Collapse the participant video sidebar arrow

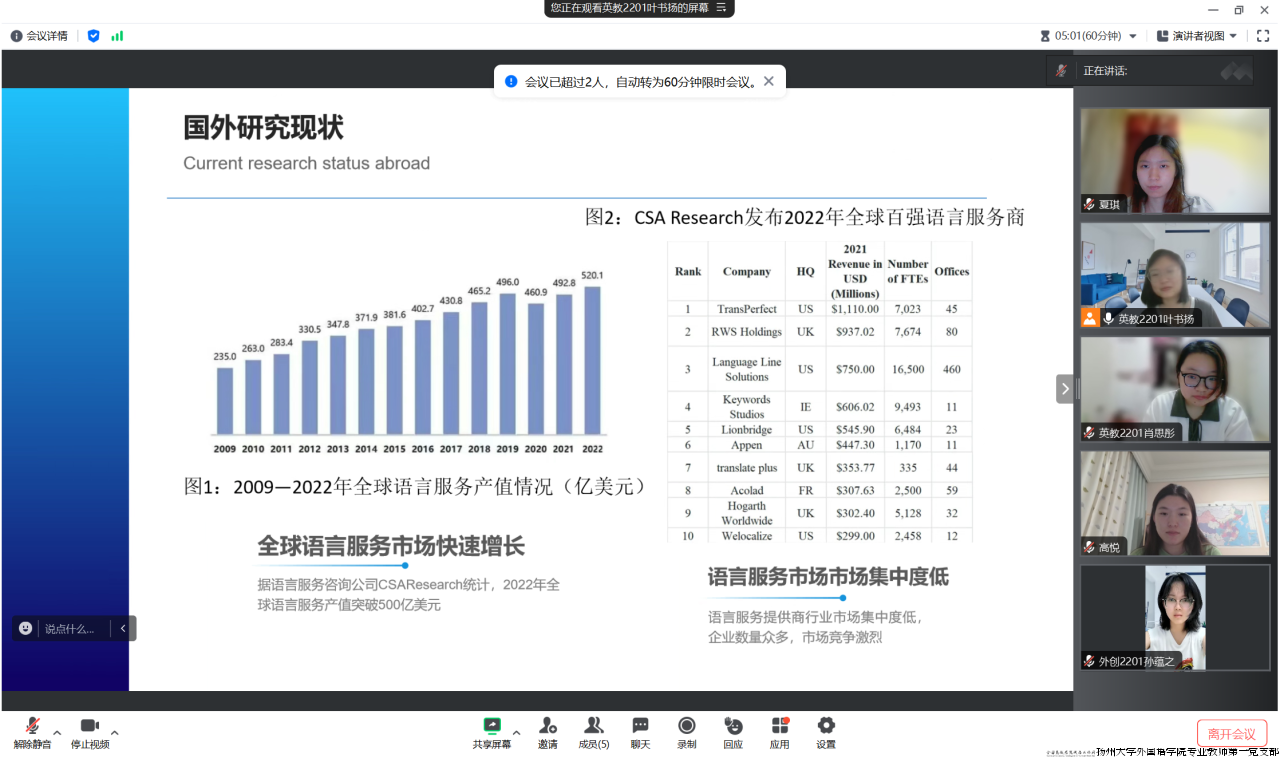coord(1065,389)
